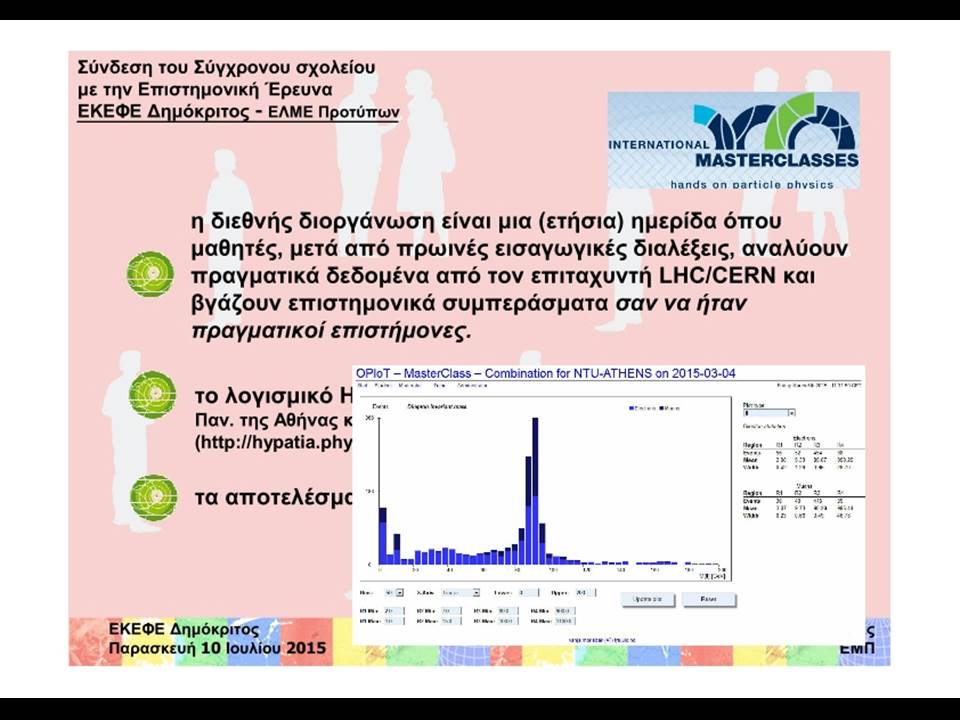Screen dimensions: 960x720
Task: Click the OPloT MasterClass Combination page title
Action: click(546, 373)
